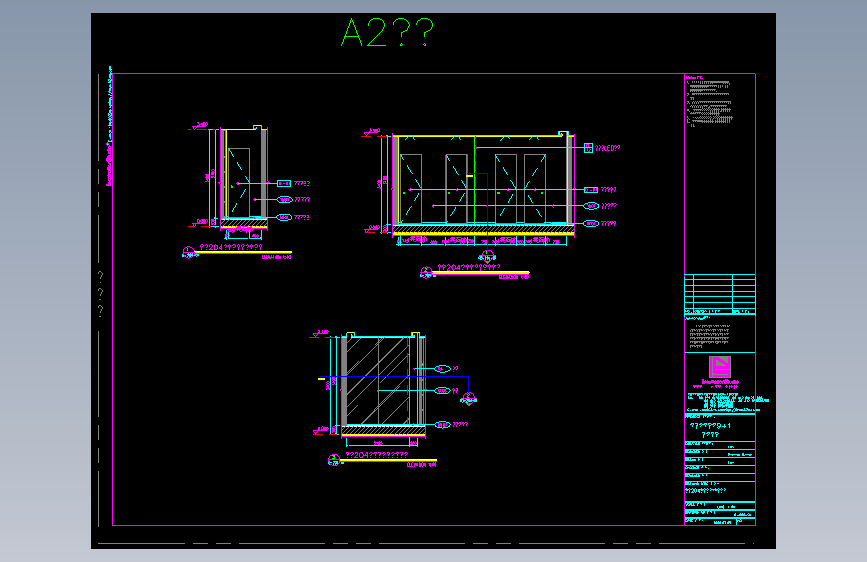Select the magenta company logo in title block
Image resolution: width=867 pixels, height=562 pixels.
[x=720, y=367]
